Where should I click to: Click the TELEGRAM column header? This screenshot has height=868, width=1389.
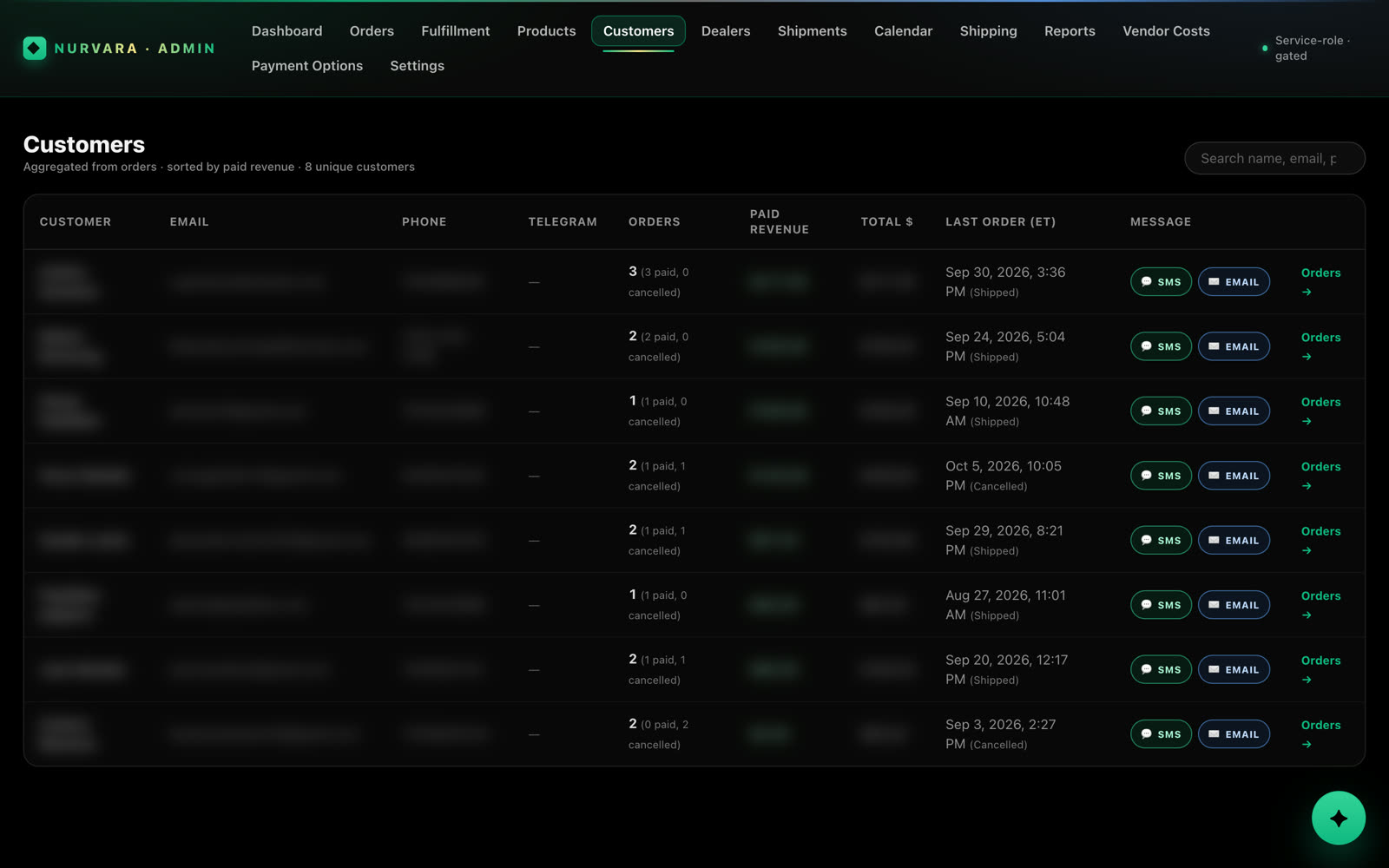point(563,222)
